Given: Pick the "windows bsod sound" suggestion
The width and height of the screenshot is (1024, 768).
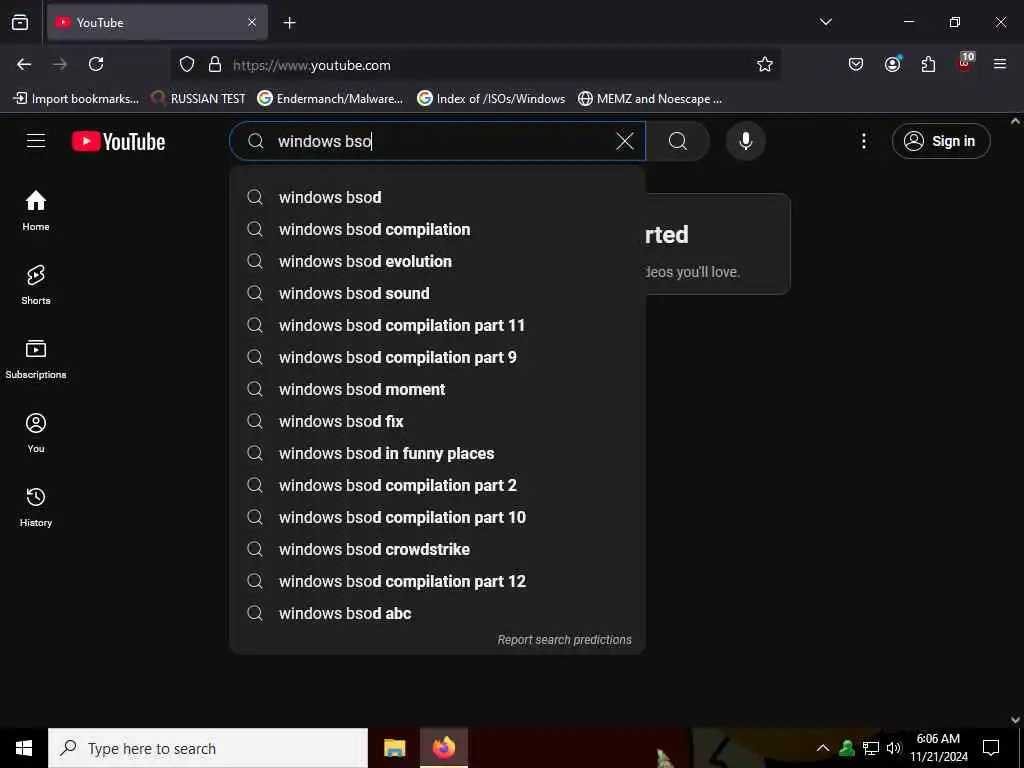Looking at the screenshot, I should [438, 293].
